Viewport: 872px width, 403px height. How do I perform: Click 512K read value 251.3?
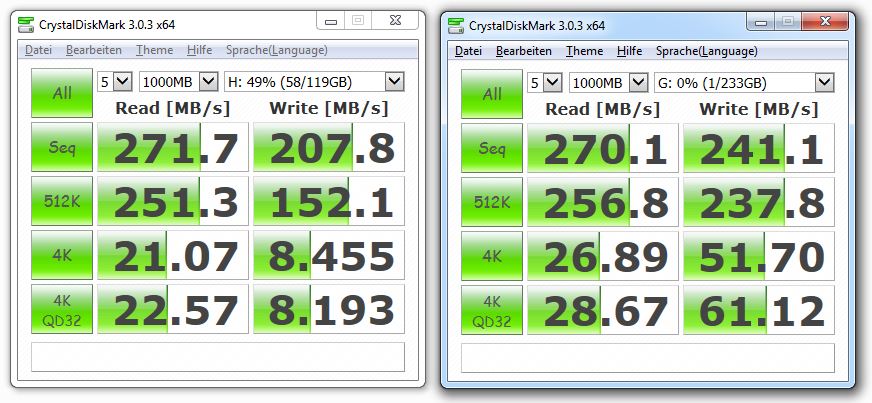coord(173,201)
